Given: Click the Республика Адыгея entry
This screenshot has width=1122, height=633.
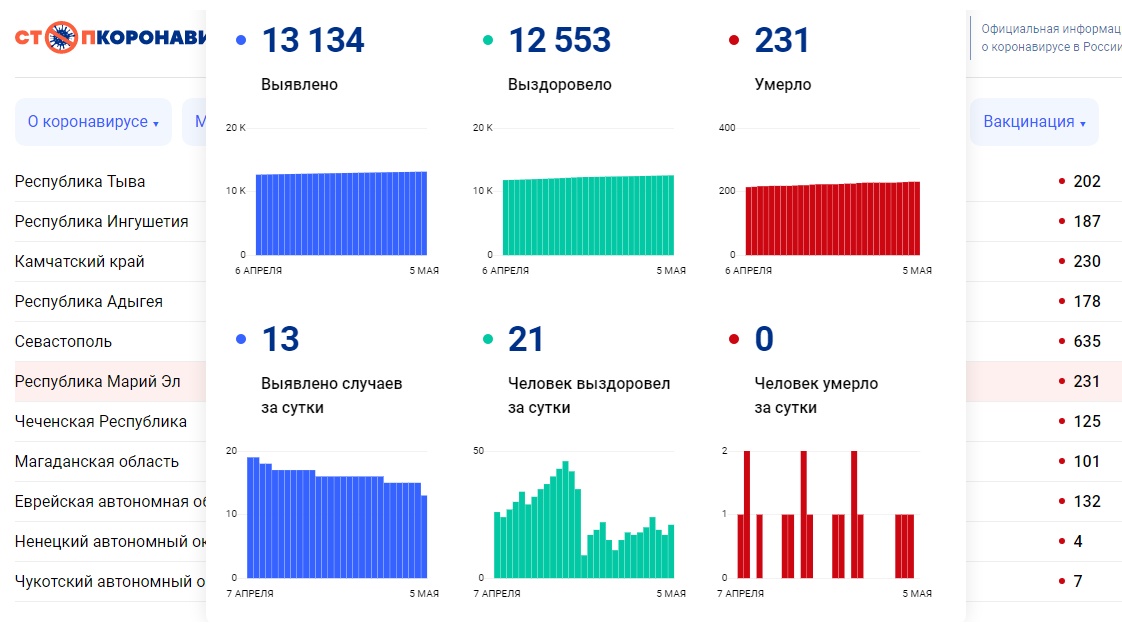Looking at the screenshot, I should click(x=88, y=301).
